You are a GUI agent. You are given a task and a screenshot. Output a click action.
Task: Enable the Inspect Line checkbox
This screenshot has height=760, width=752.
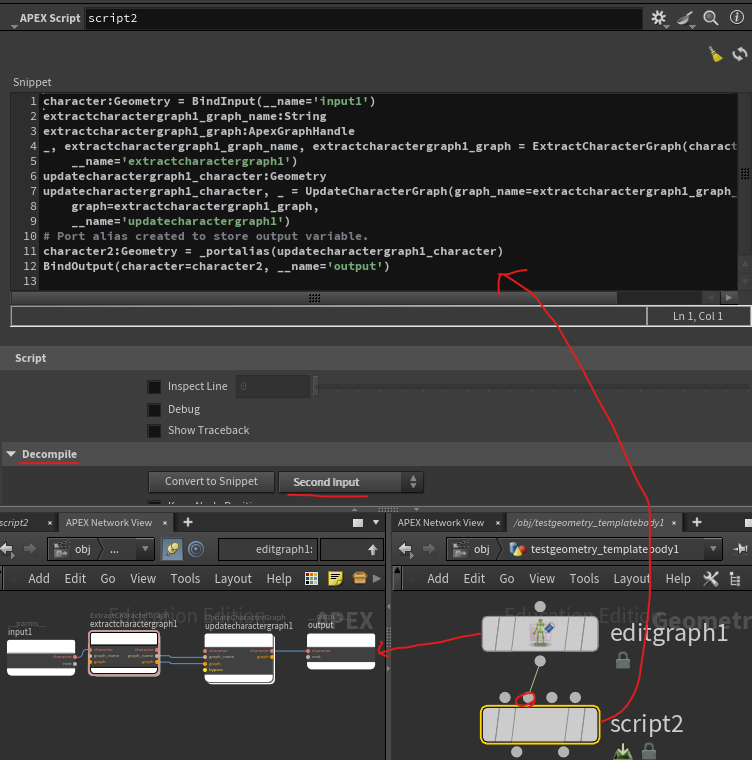(154, 387)
